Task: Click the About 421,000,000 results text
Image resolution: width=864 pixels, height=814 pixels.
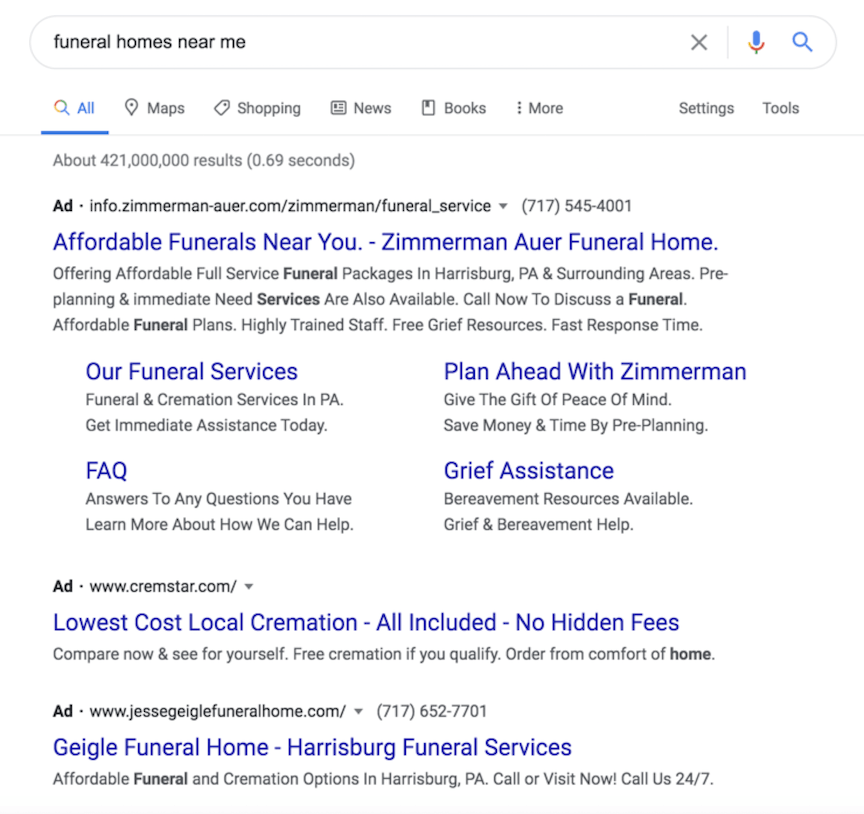Action: 204,160
